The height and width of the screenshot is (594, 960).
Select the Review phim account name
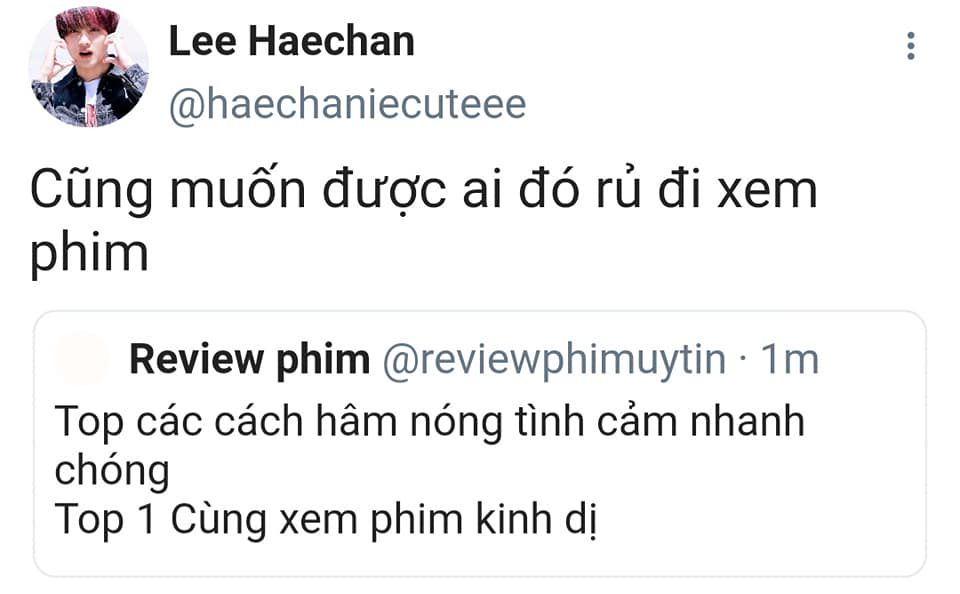coord(250,360)
